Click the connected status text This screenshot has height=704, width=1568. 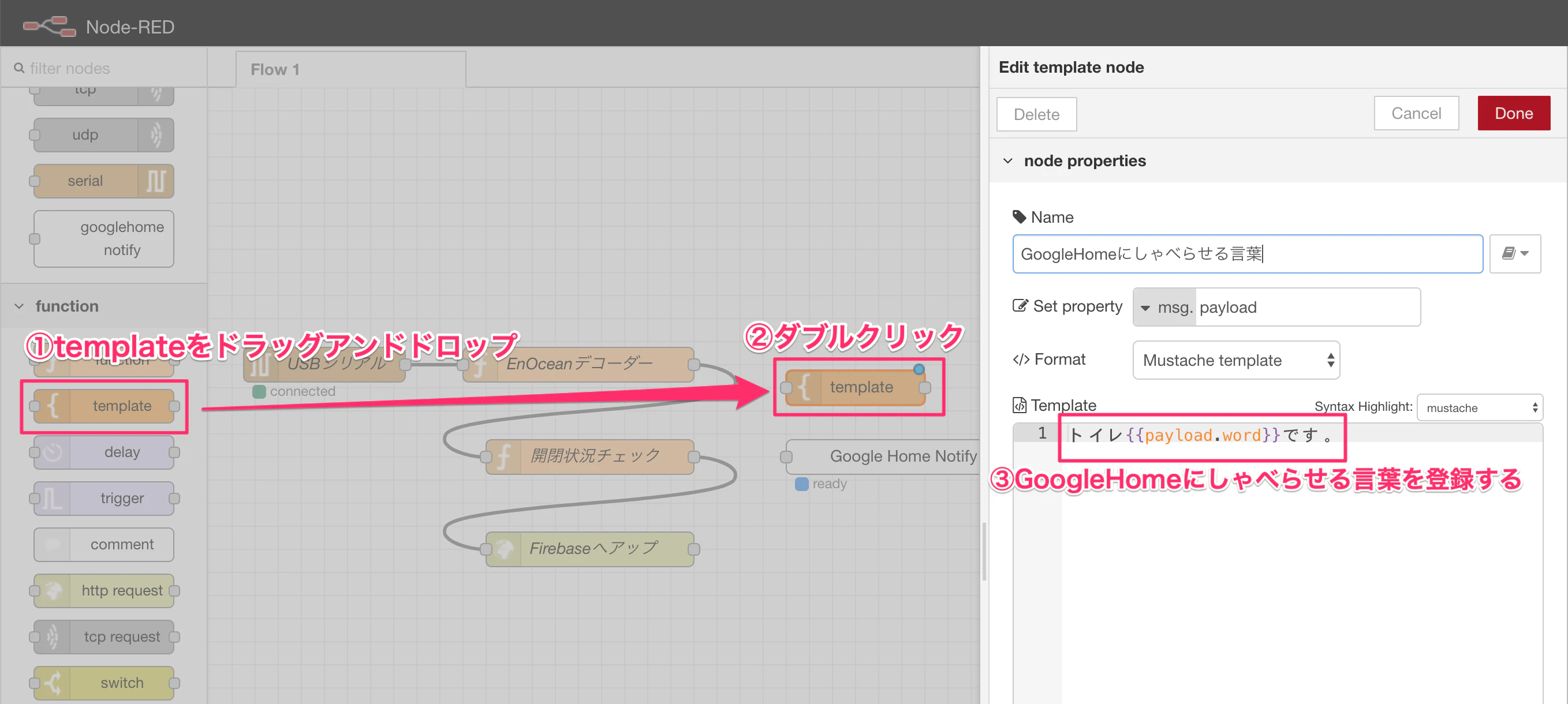tap(303, 391)
